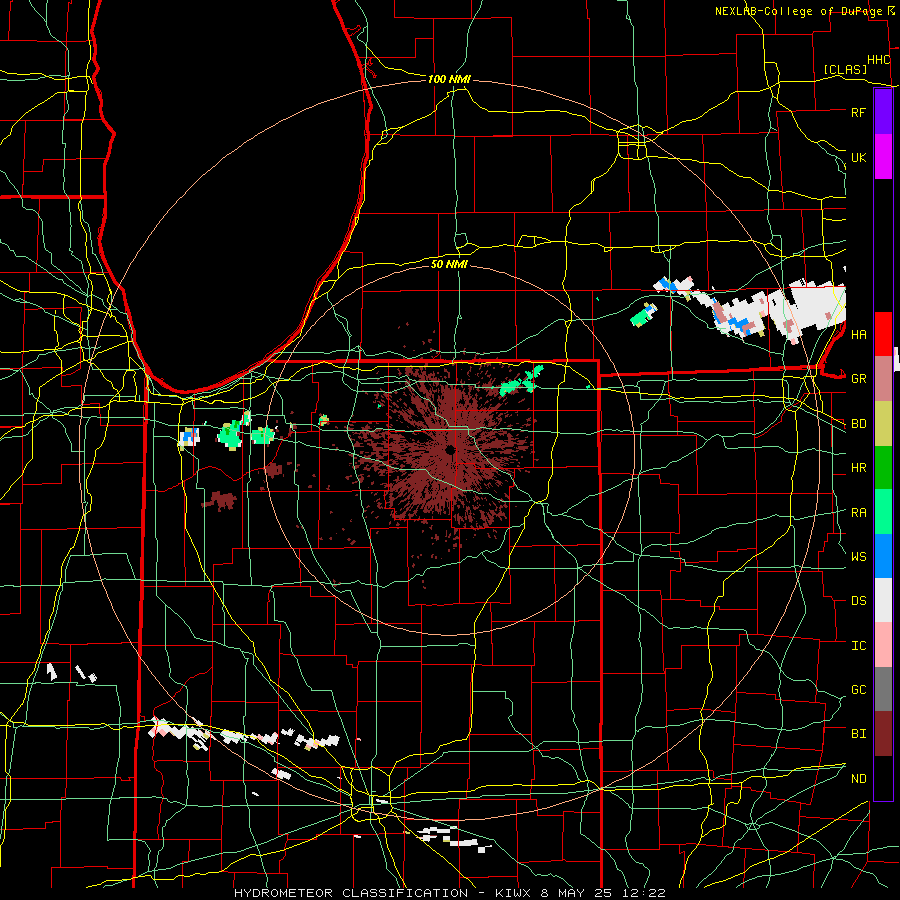Screen dimensions: 900x900
Task: Click the IC legend label
Action: coord(858,645)
